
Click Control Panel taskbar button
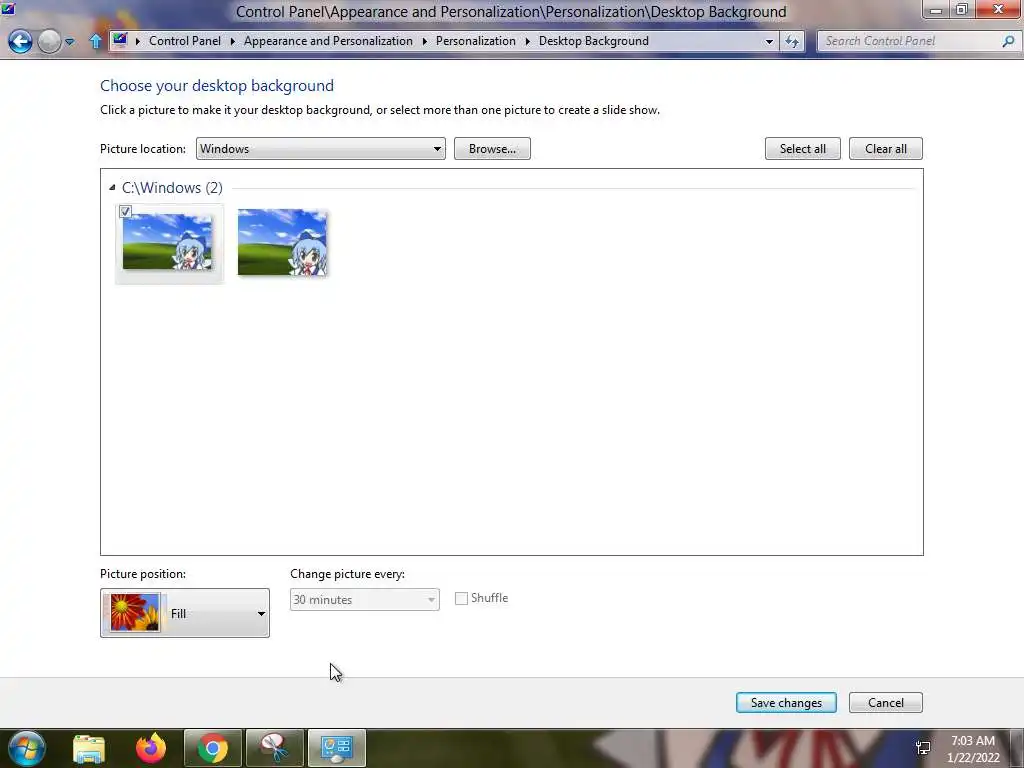[x=337, y=748]
